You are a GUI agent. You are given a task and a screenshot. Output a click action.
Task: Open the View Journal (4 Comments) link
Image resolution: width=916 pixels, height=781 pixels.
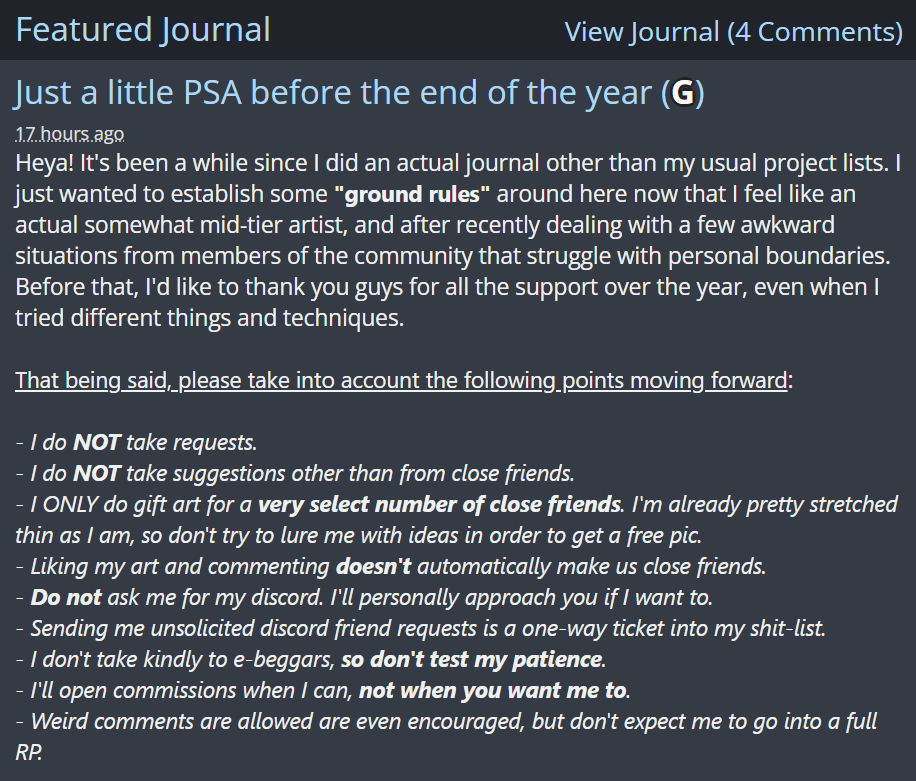click(x=733, y=31)
